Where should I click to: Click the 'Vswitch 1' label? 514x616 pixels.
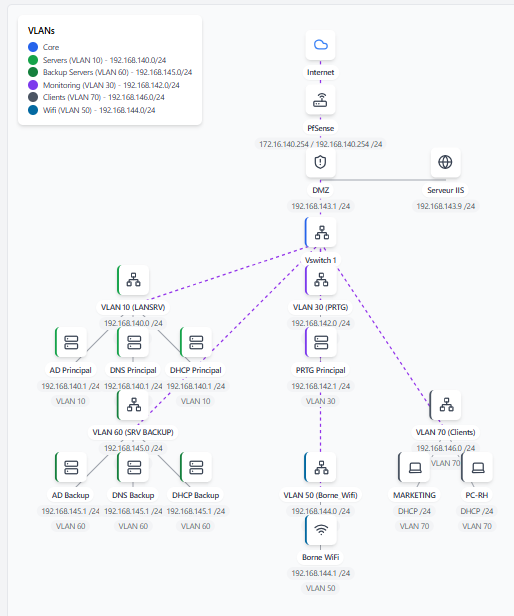(x=321, y=260)
